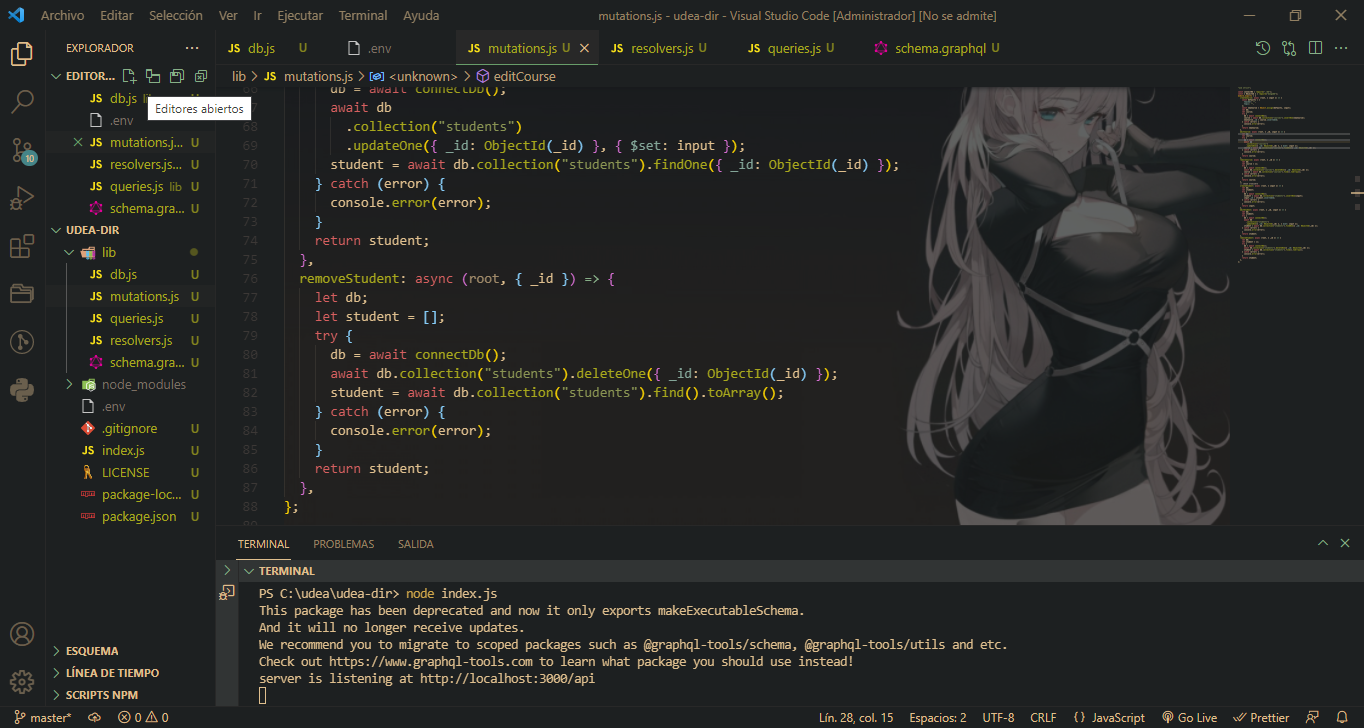Open the <unknown> breadcrumb dropdown
Image resolution: width=1364 pixels, height=728 pixels.
point(413,76)
